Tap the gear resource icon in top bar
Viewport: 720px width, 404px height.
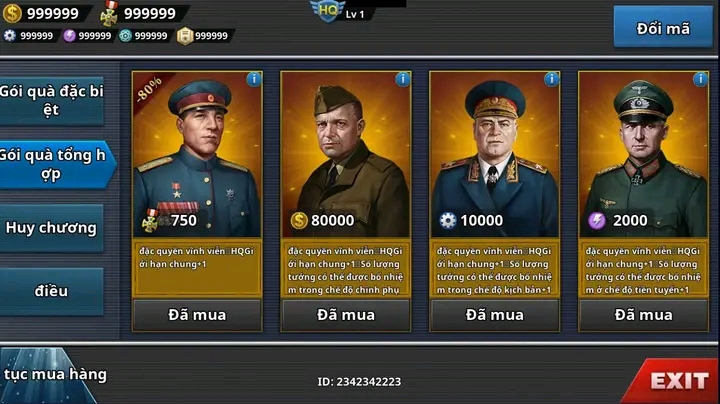tap(10, 35)
